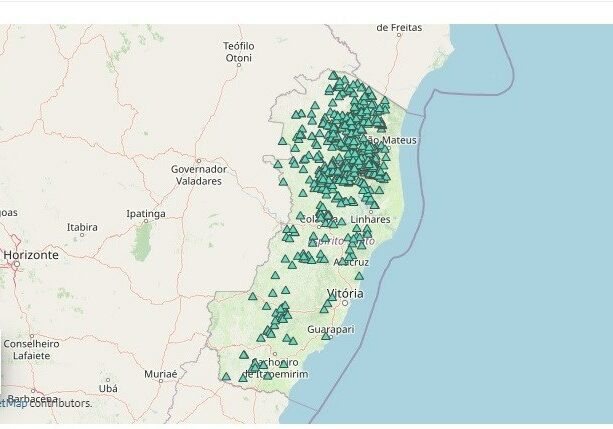This screenshot has height=429, width=613.
Task: Click the Vitória city label
Action: click(x=344, y=293)
